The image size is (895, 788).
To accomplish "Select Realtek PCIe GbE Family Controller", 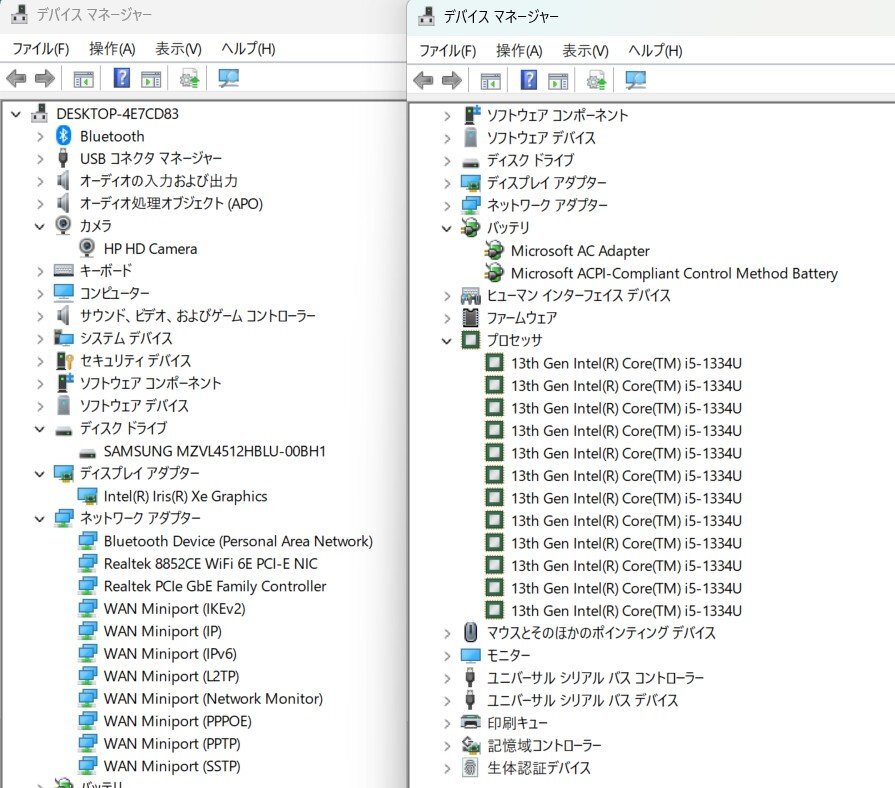I will (215, 586).
